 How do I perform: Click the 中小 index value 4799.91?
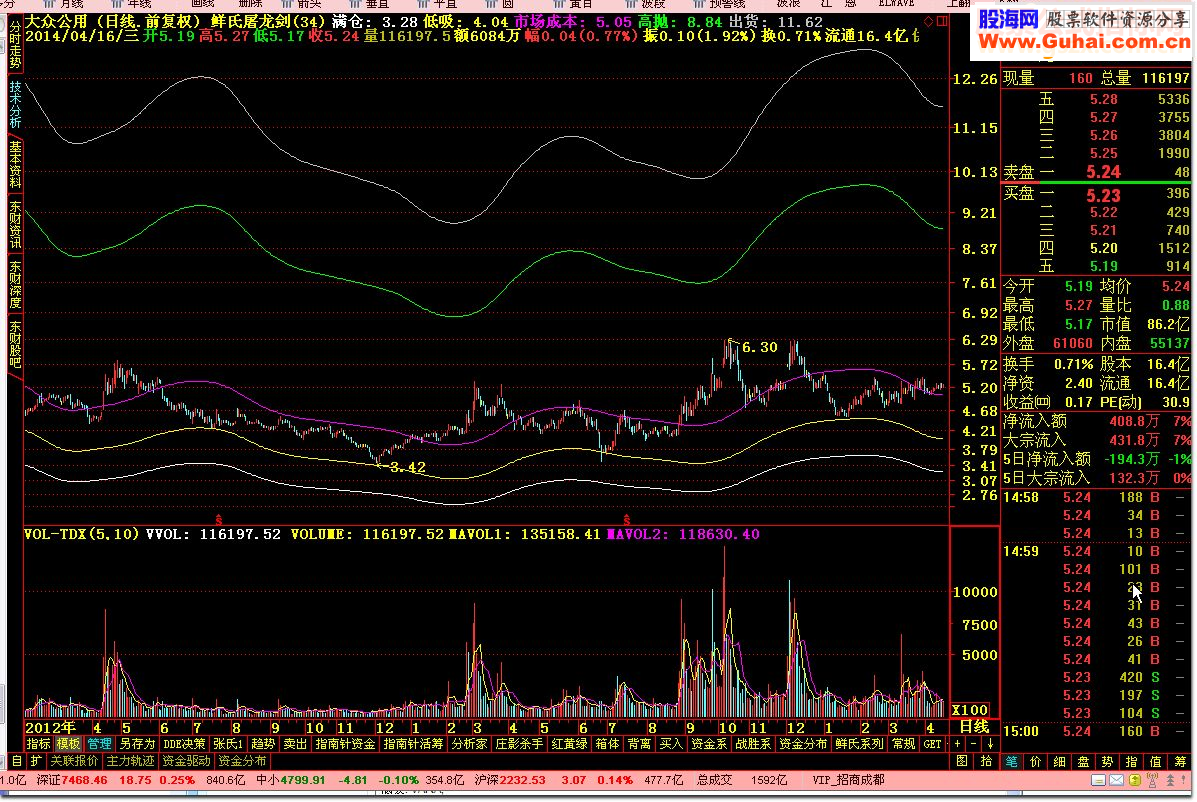[302, 780]
